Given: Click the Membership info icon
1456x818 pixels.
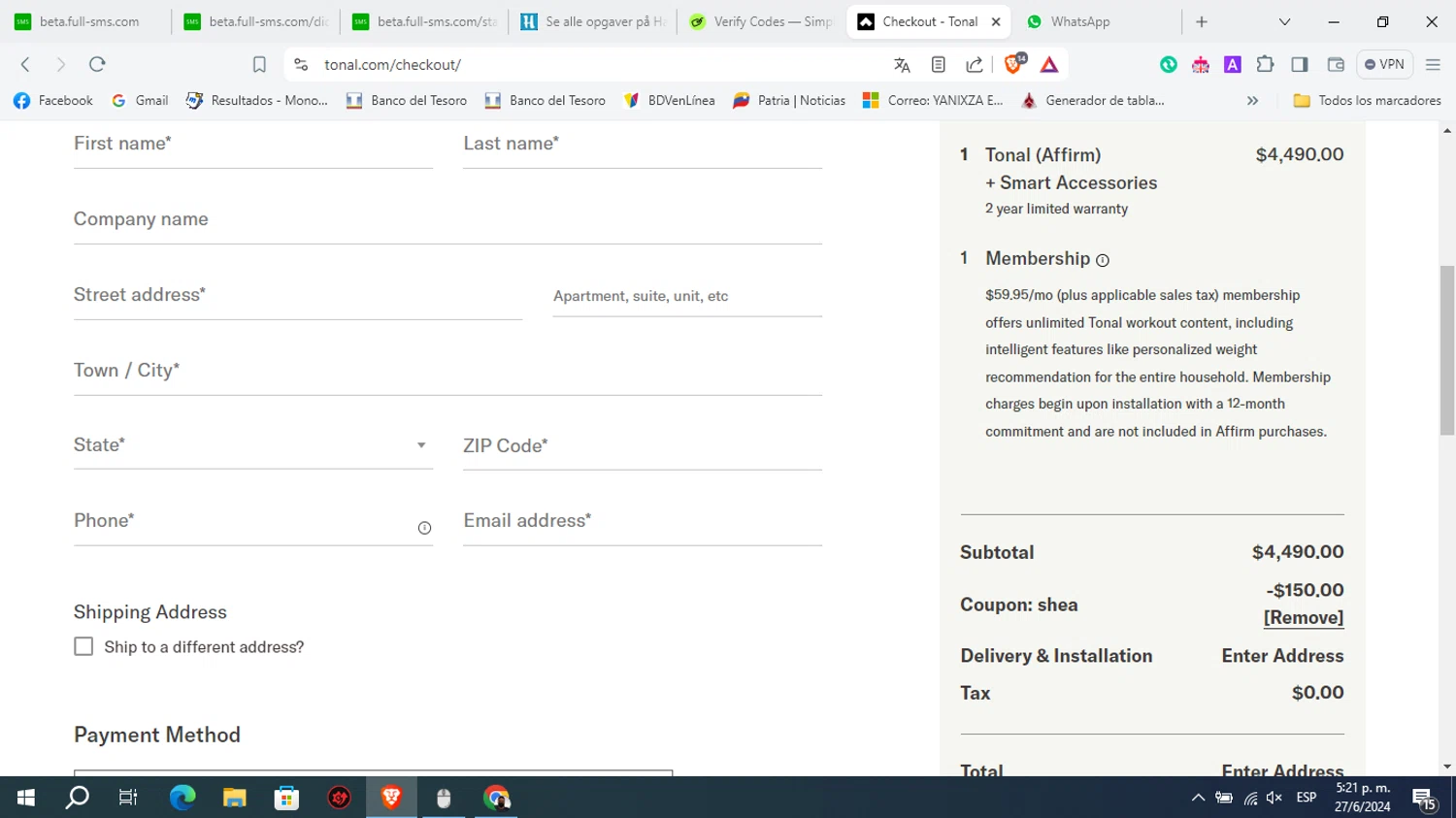Looking at the screenshot, I should tap(1103, 260).
